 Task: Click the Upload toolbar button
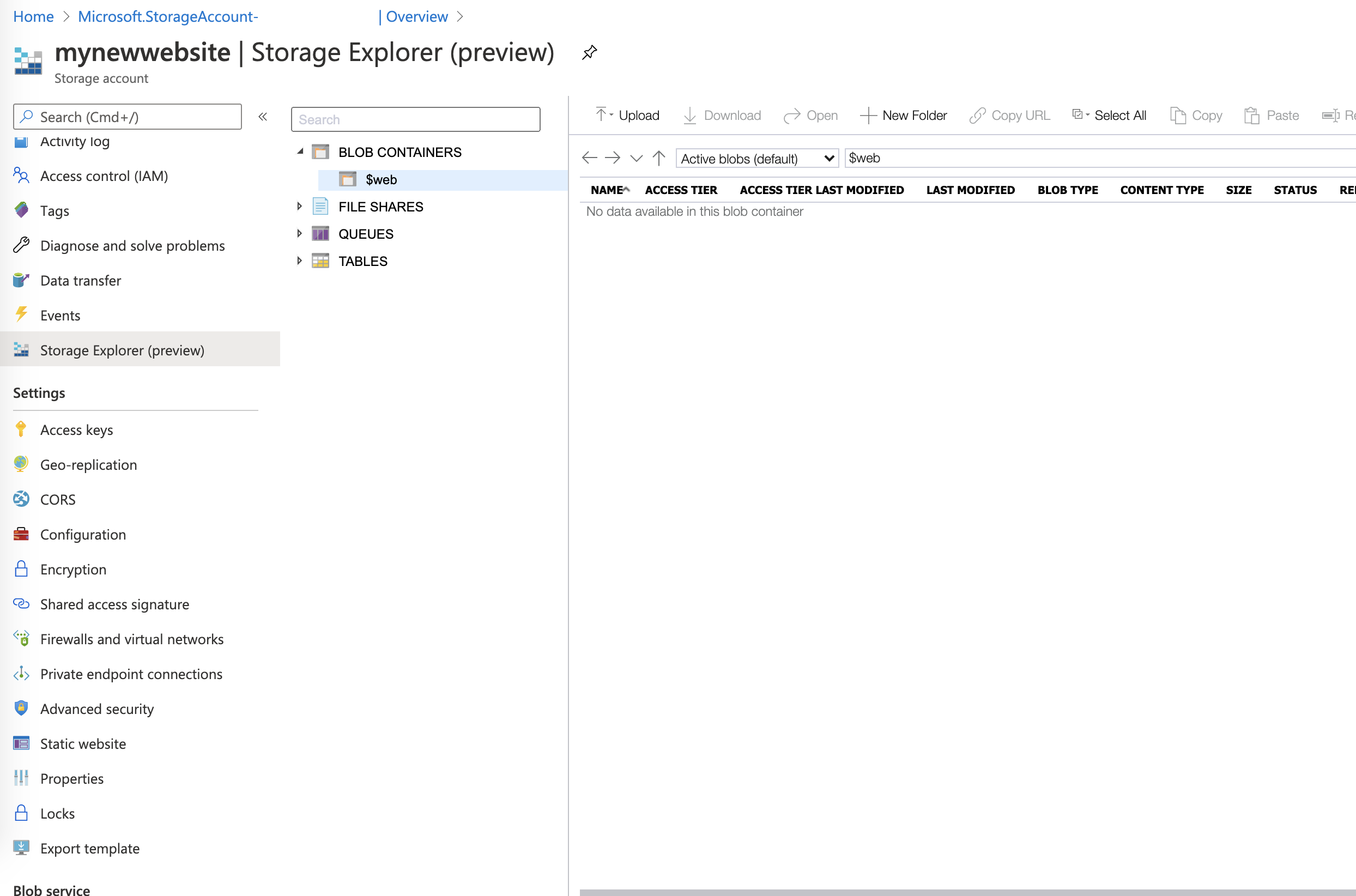point(627,116)
